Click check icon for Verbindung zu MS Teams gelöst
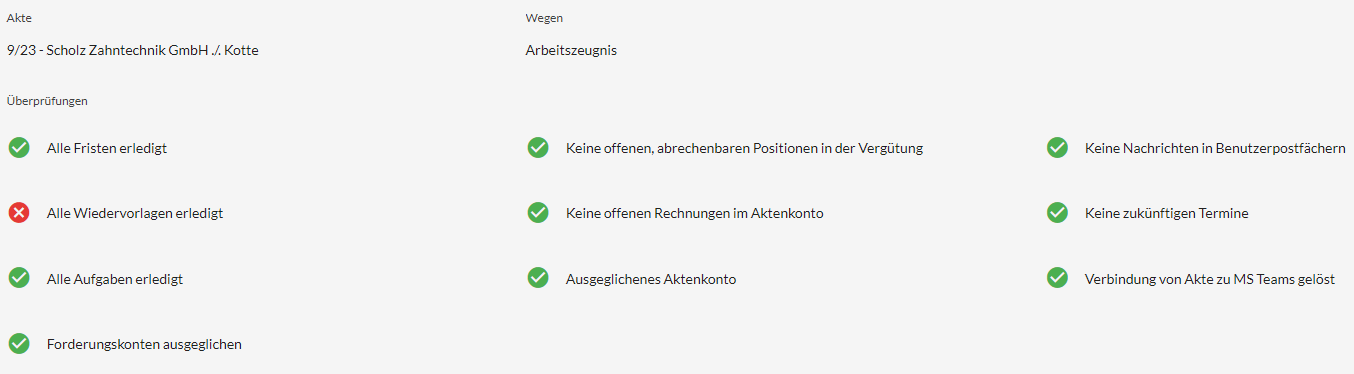The height and width of the screenshot is (374, 1354). point(1057,278)
